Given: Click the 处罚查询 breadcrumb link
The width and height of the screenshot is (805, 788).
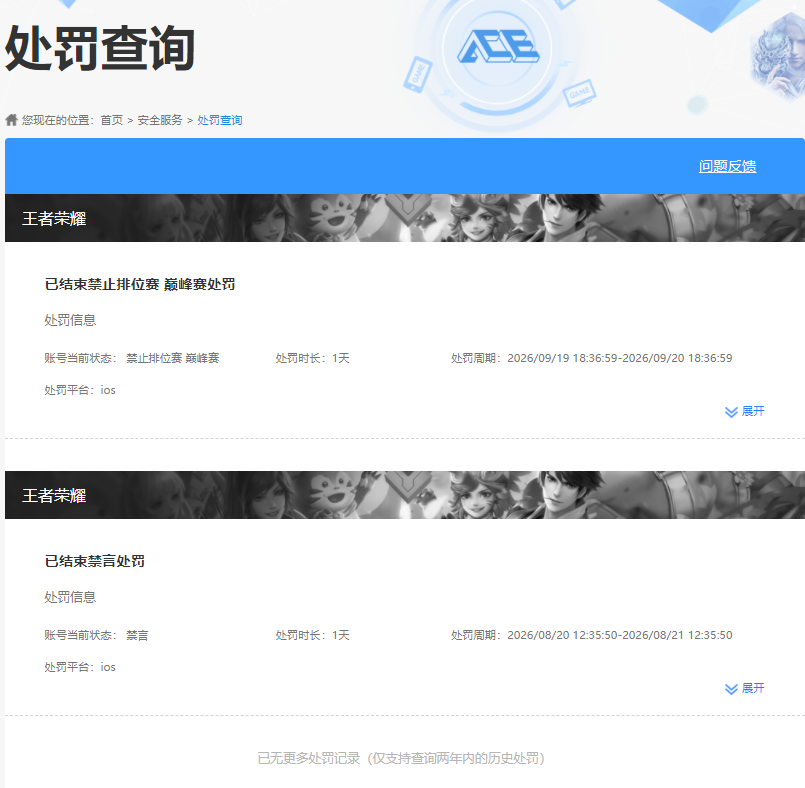Looking at the screenshot, I should pos(220,120).
